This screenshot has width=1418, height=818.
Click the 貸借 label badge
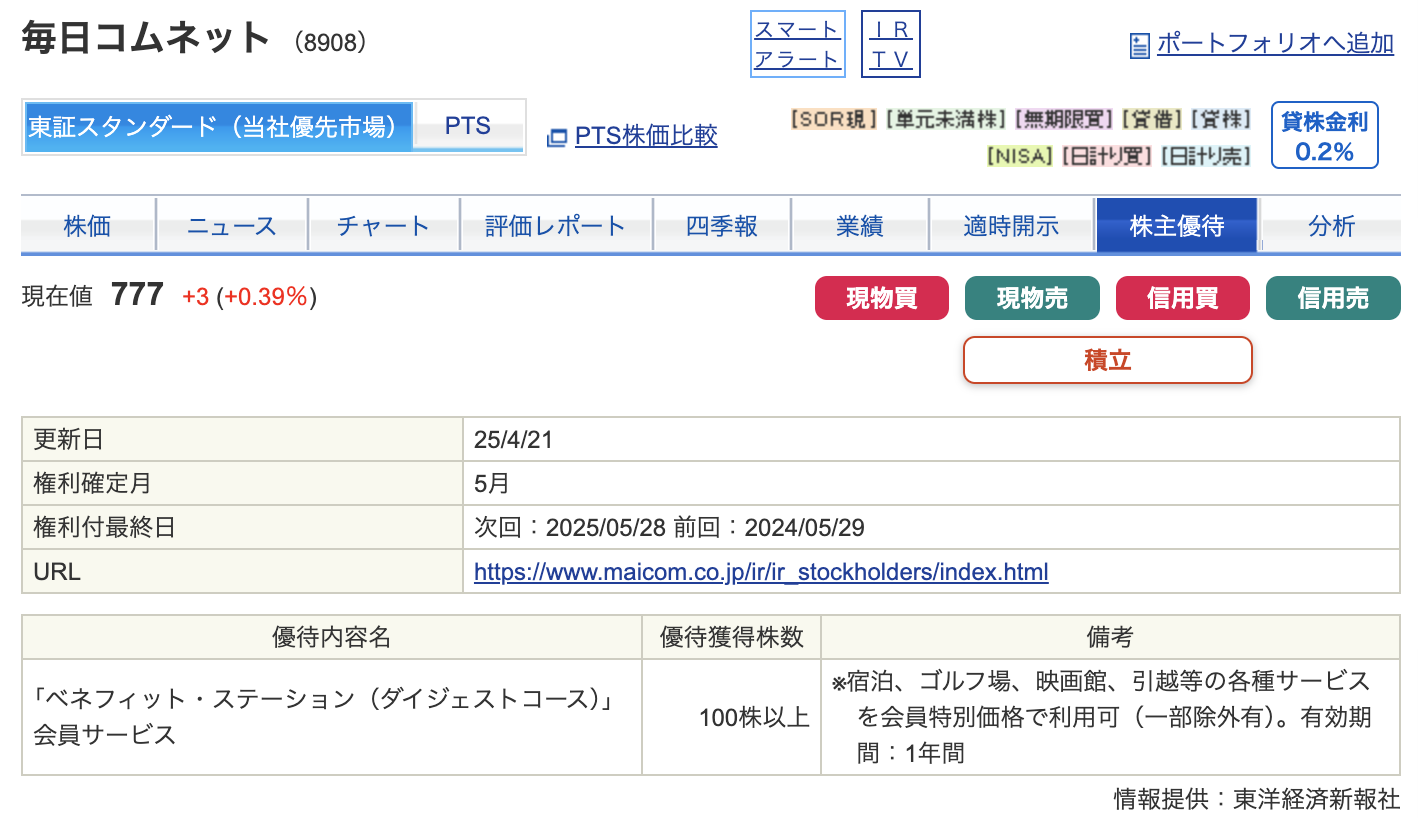tap(1153, 119)
